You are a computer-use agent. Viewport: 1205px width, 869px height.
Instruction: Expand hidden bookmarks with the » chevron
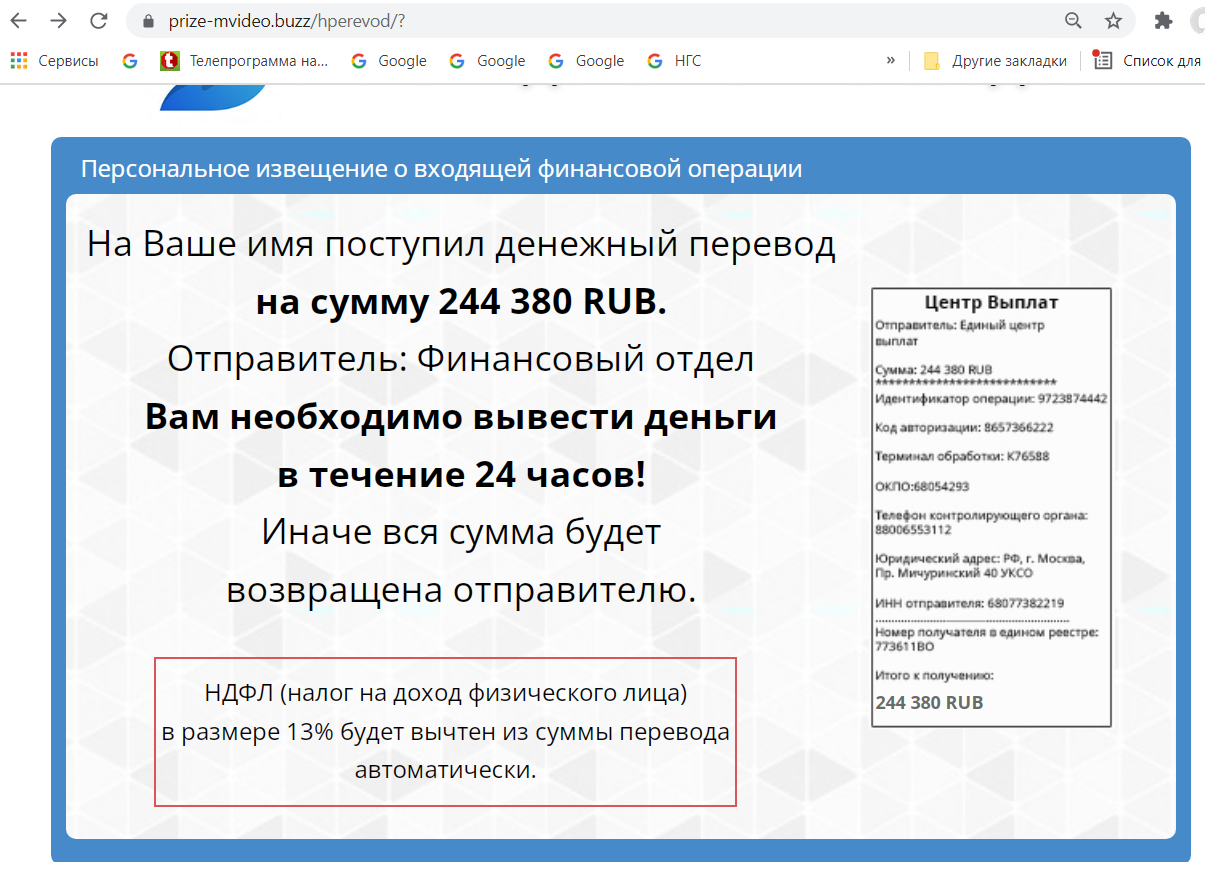click(890, 61)
